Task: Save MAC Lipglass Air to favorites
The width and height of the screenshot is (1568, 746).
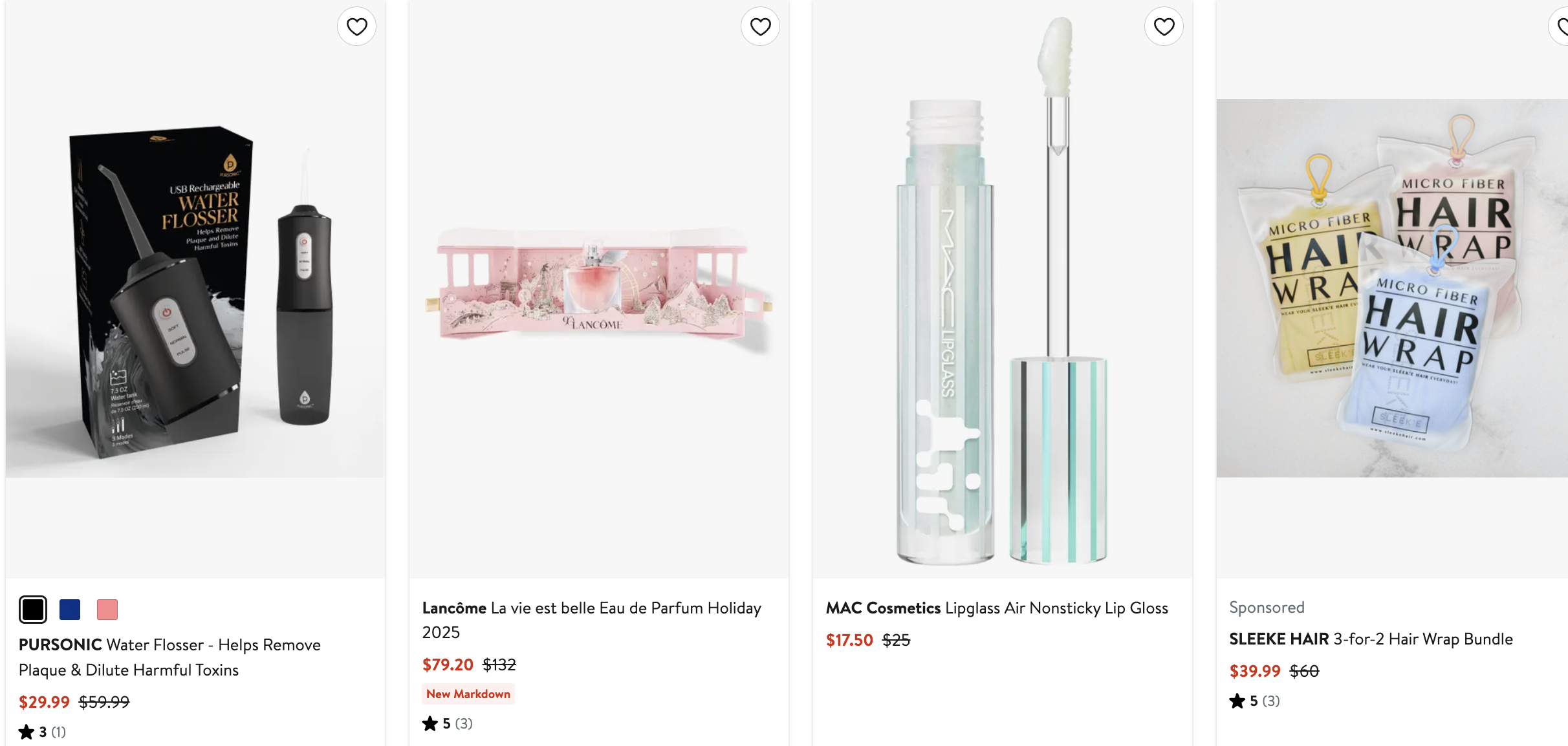Action: [1164, 27]
